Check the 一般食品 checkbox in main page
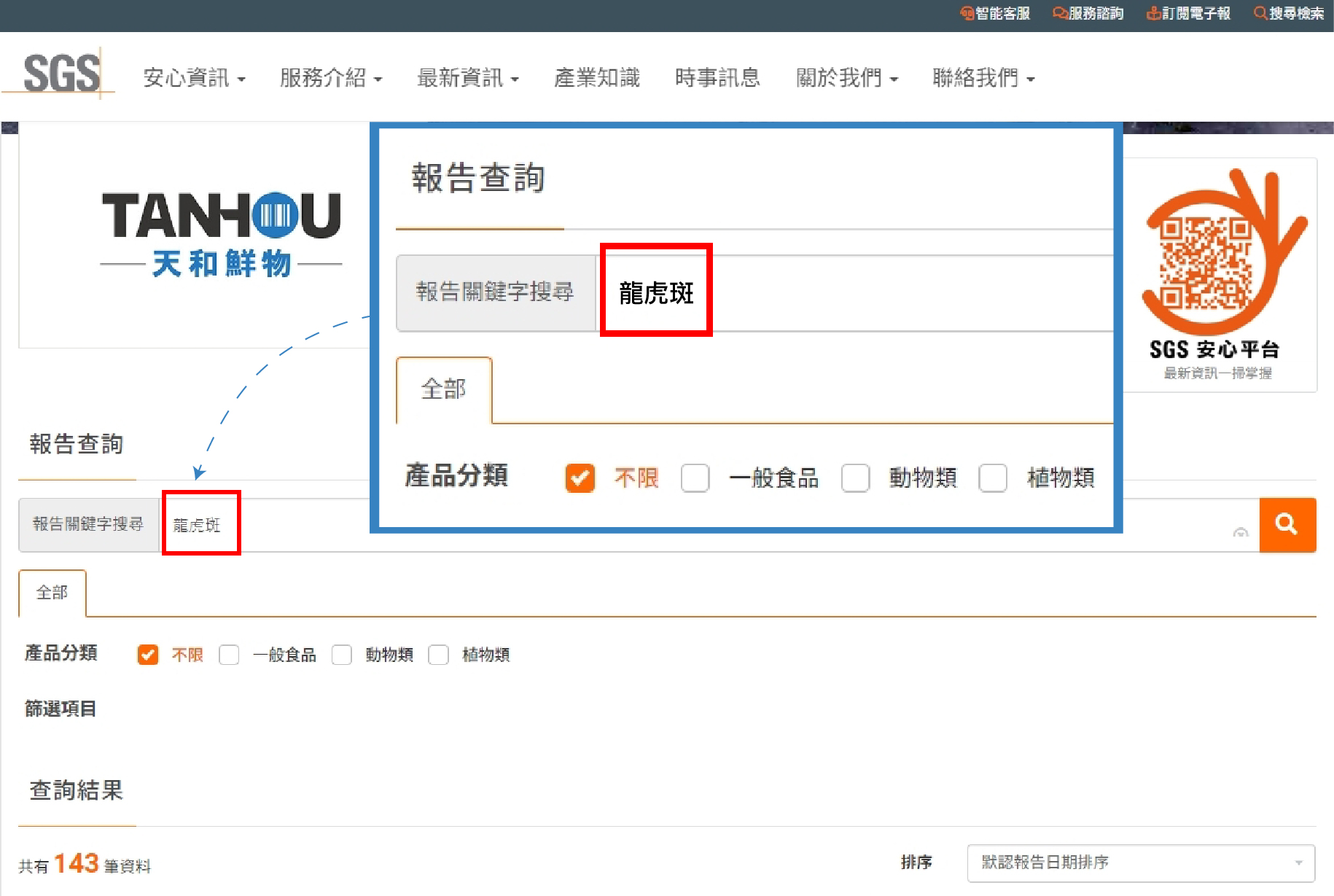This screenshot has height=896, width=1334. pyautogui.click(x=229, y=655)
